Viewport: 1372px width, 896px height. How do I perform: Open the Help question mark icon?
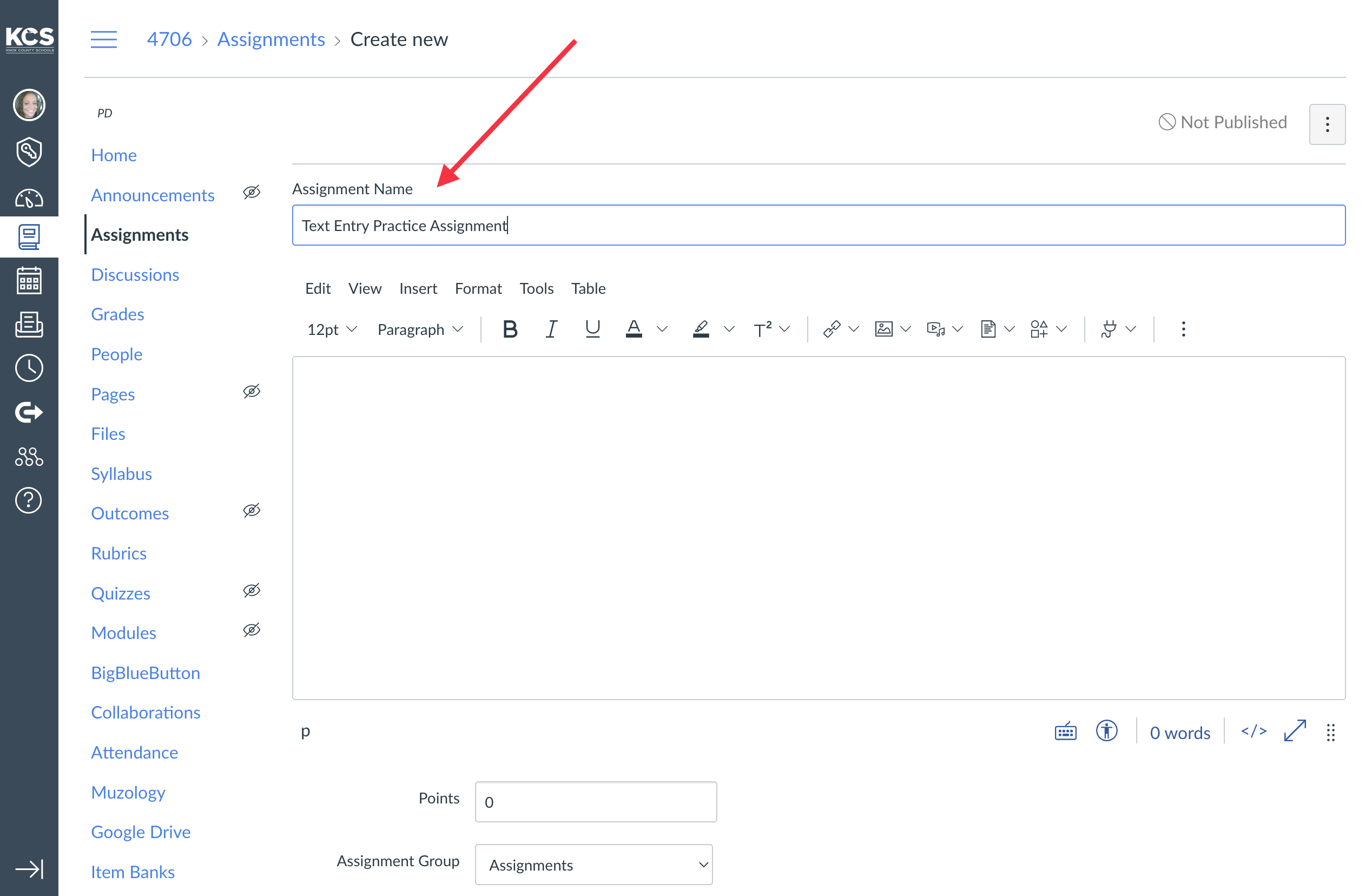(29, 500)
